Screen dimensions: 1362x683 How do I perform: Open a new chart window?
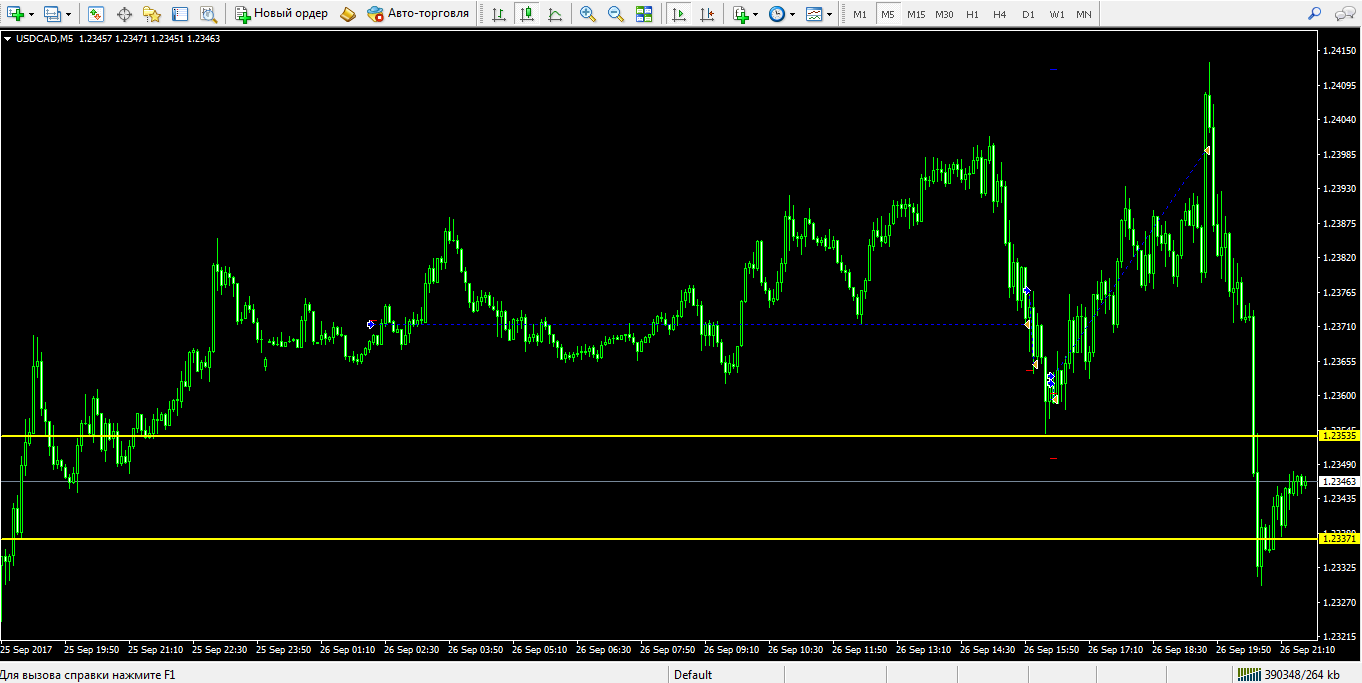pyautogui.click(x=15, y=14)
